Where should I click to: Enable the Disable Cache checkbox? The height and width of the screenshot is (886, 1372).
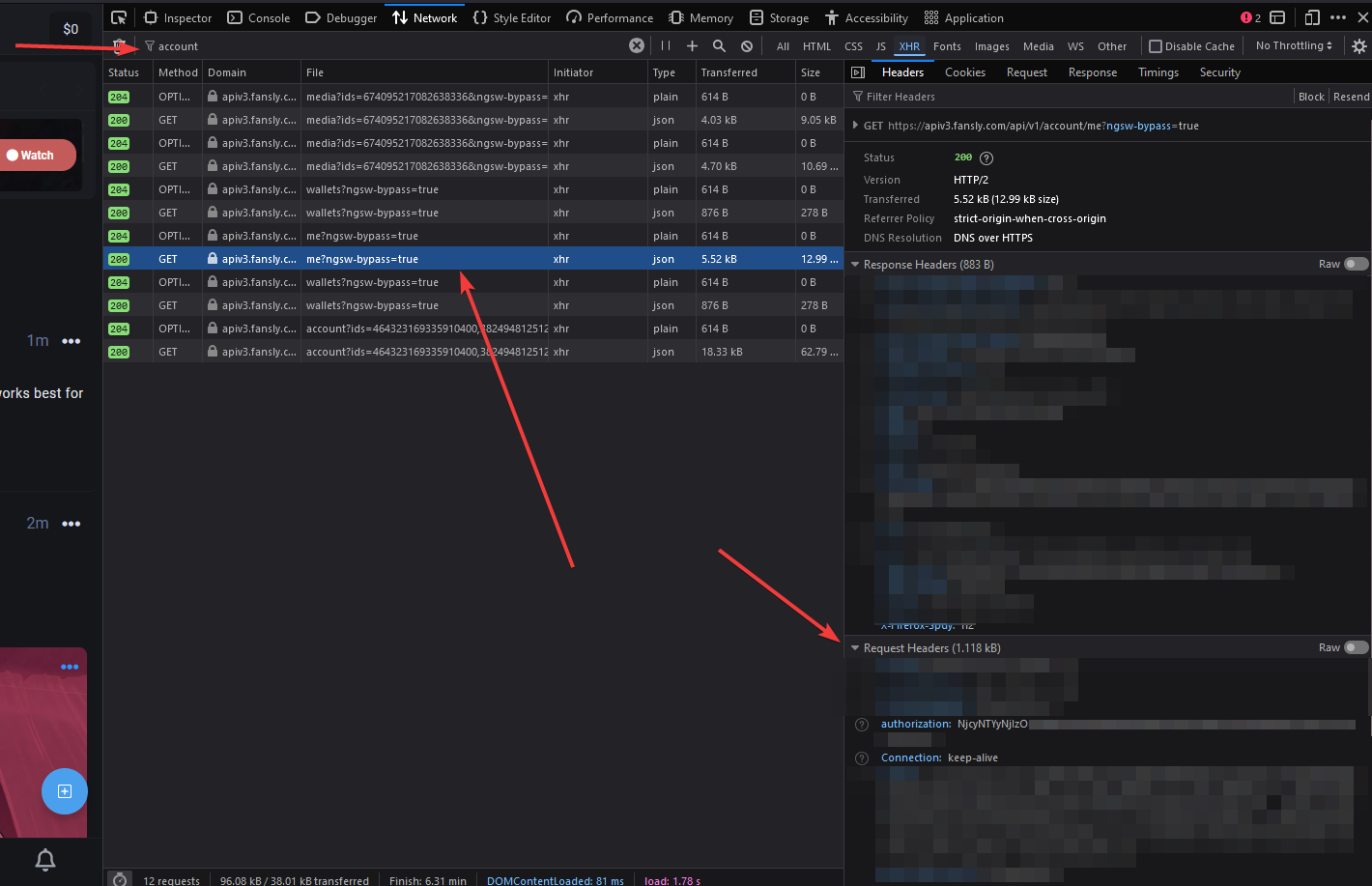point(1156,46)
